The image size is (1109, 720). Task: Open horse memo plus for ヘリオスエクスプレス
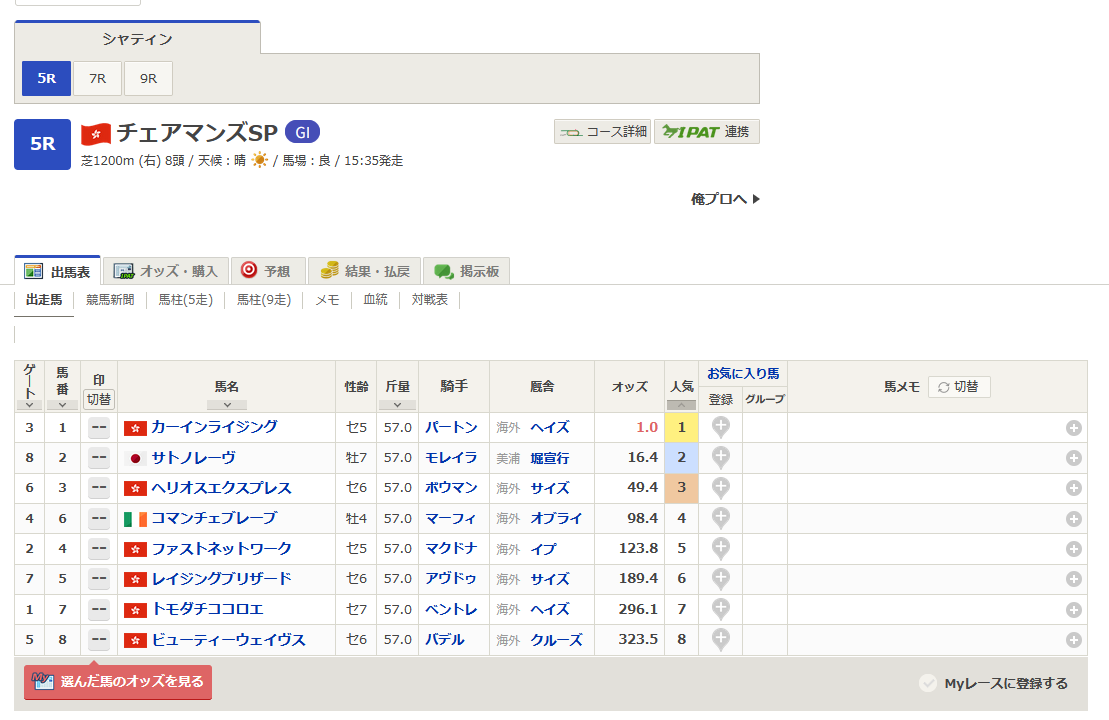[x=1073, y=488]
